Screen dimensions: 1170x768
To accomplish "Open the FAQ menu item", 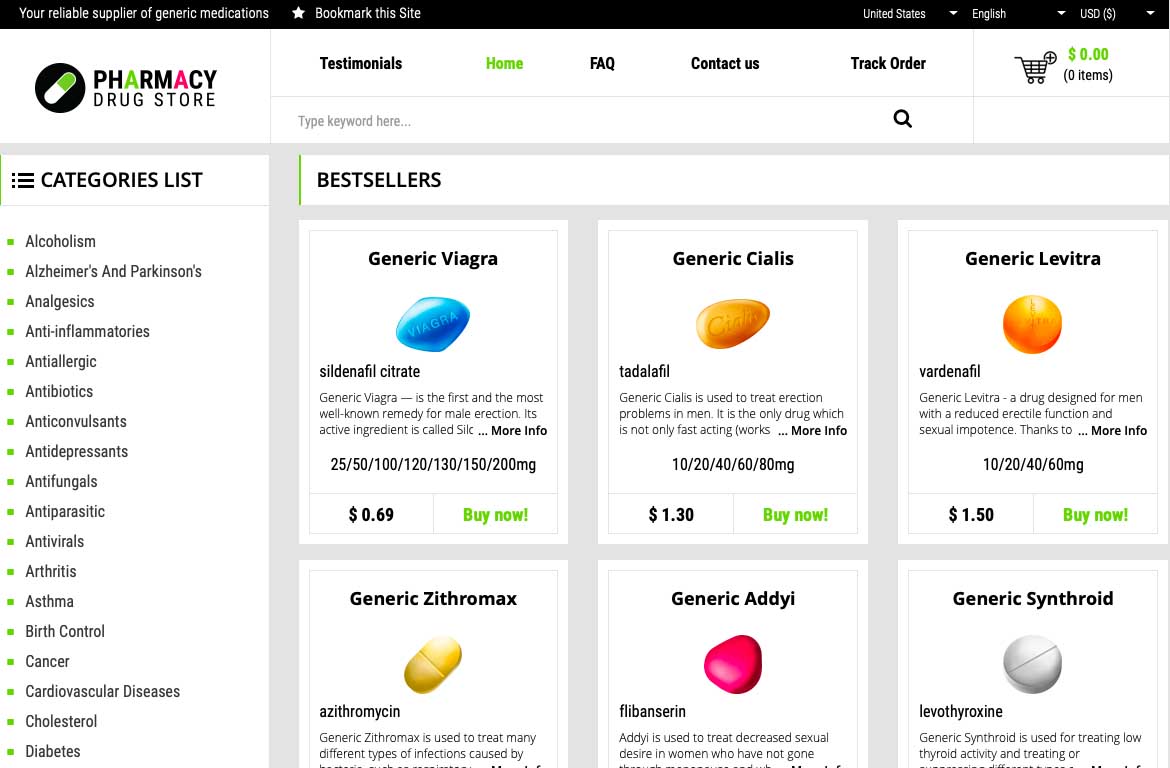I will 602,63.
